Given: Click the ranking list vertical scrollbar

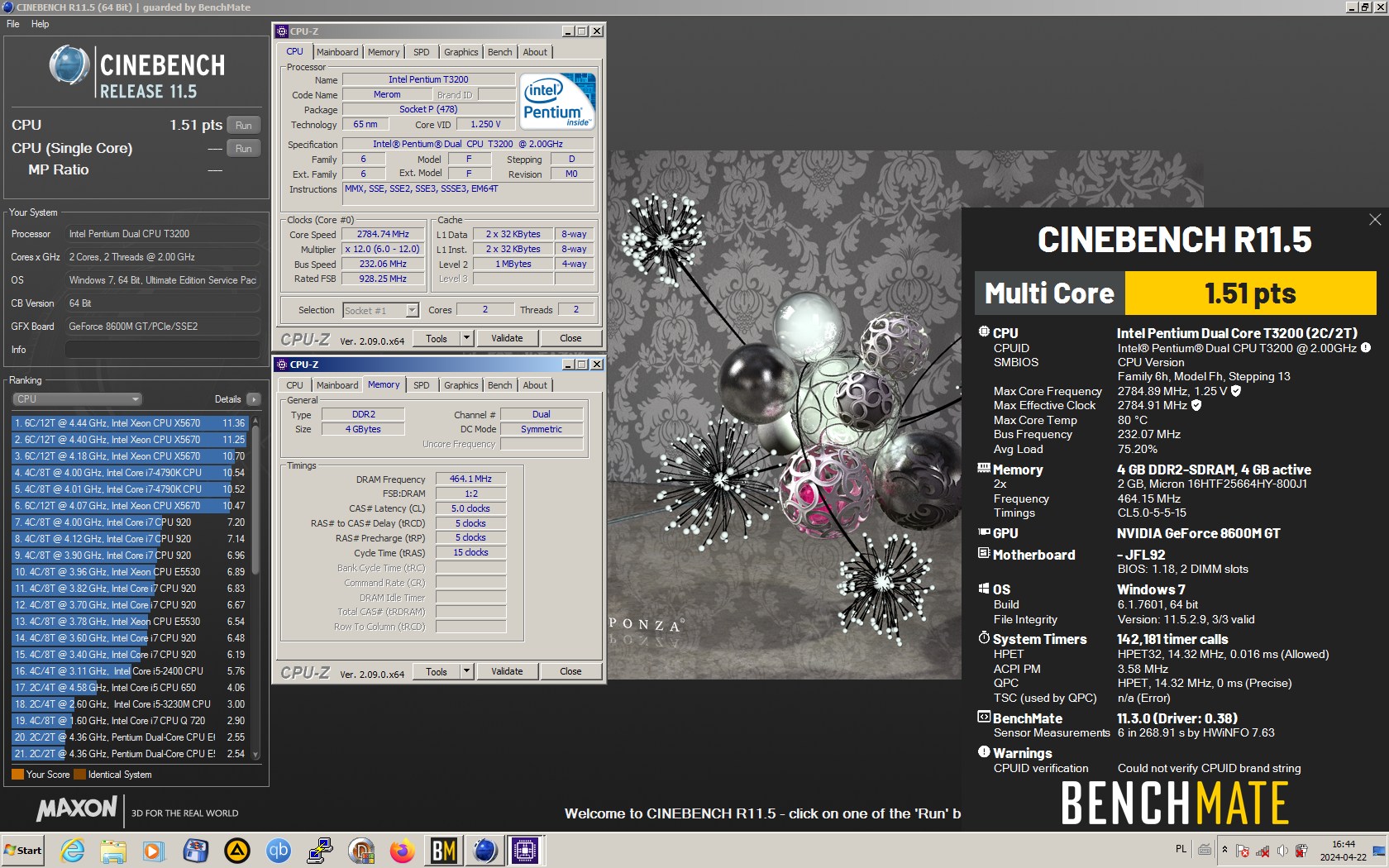Looking at the screenshot, I should click(256, 500).
